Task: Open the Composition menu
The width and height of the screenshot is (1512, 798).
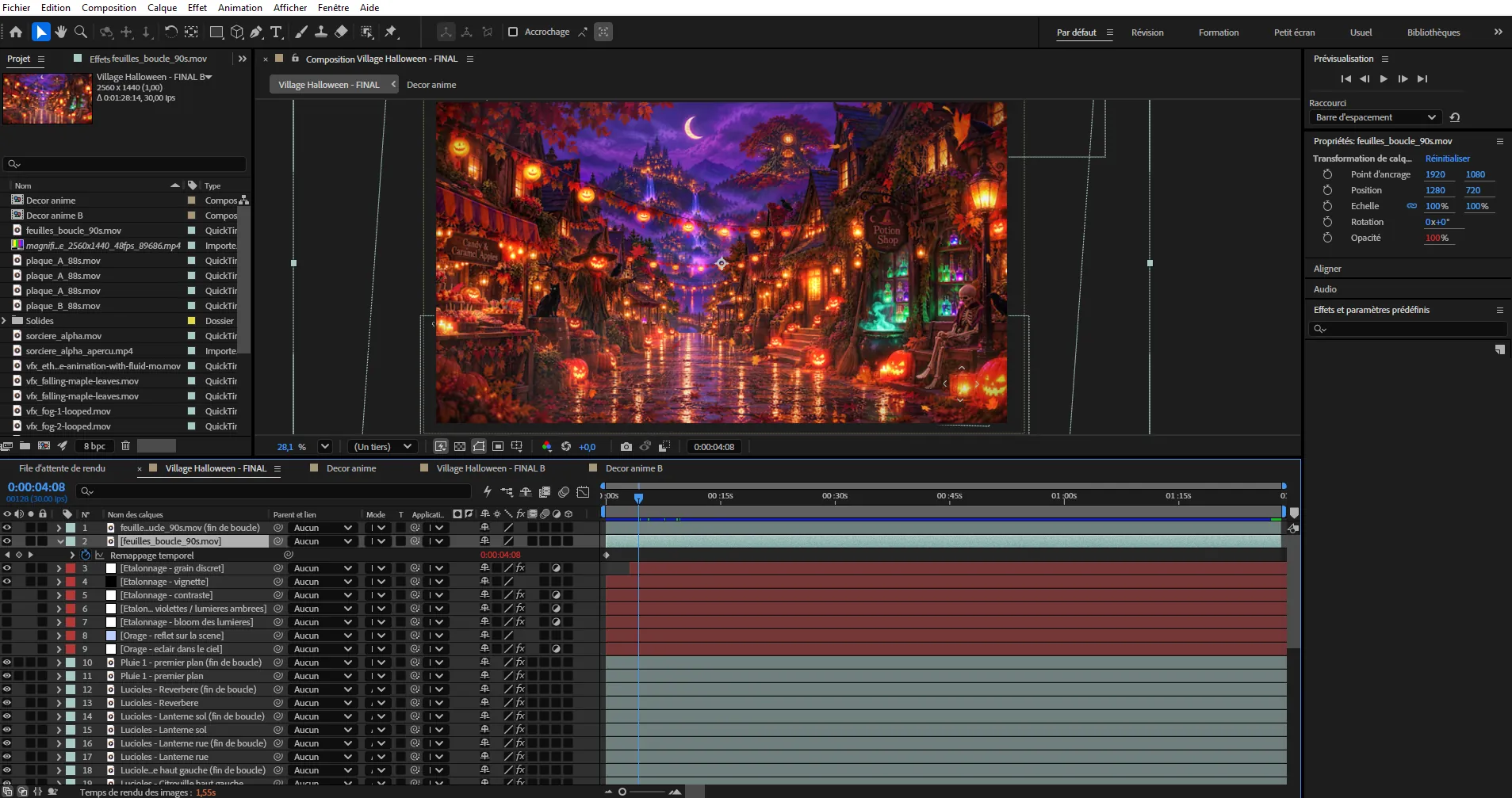Action: [x=109, y=8]
